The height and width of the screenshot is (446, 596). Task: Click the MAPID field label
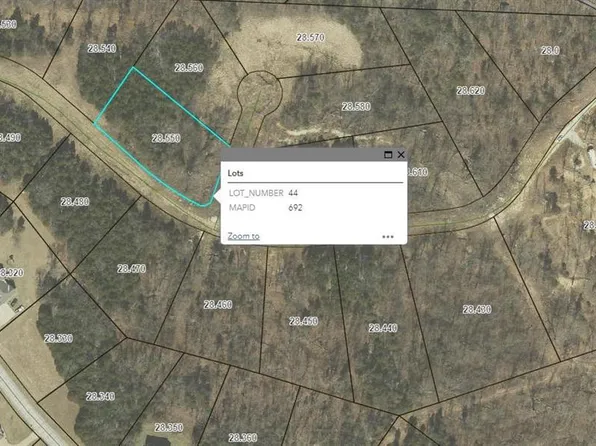pos(242,208)
